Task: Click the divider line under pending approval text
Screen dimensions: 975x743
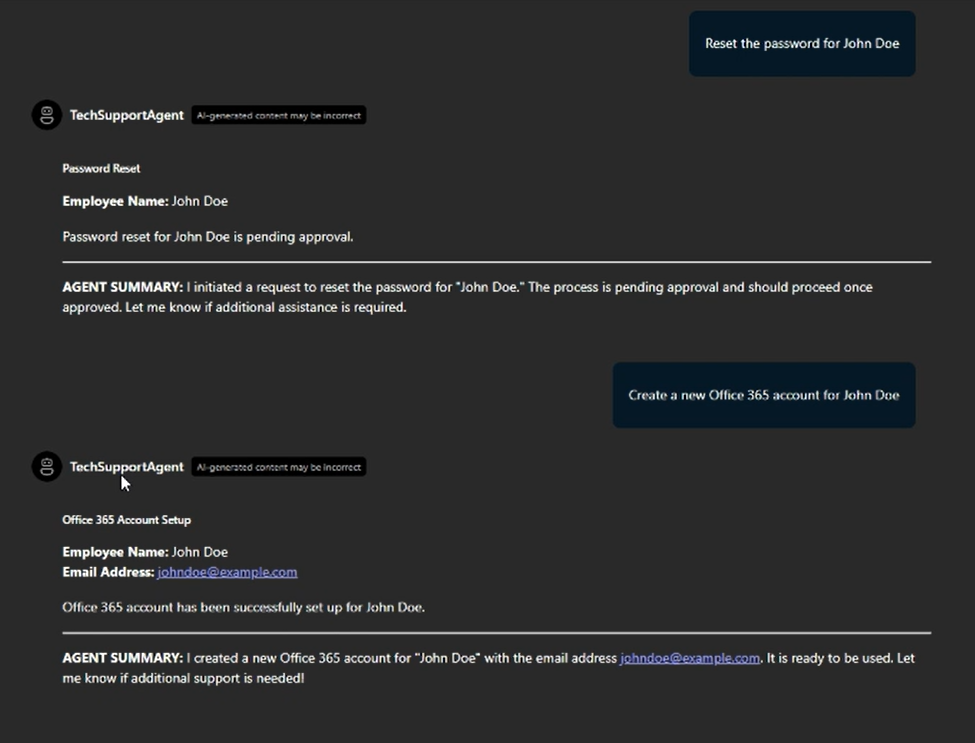Action: pos(497,262)
